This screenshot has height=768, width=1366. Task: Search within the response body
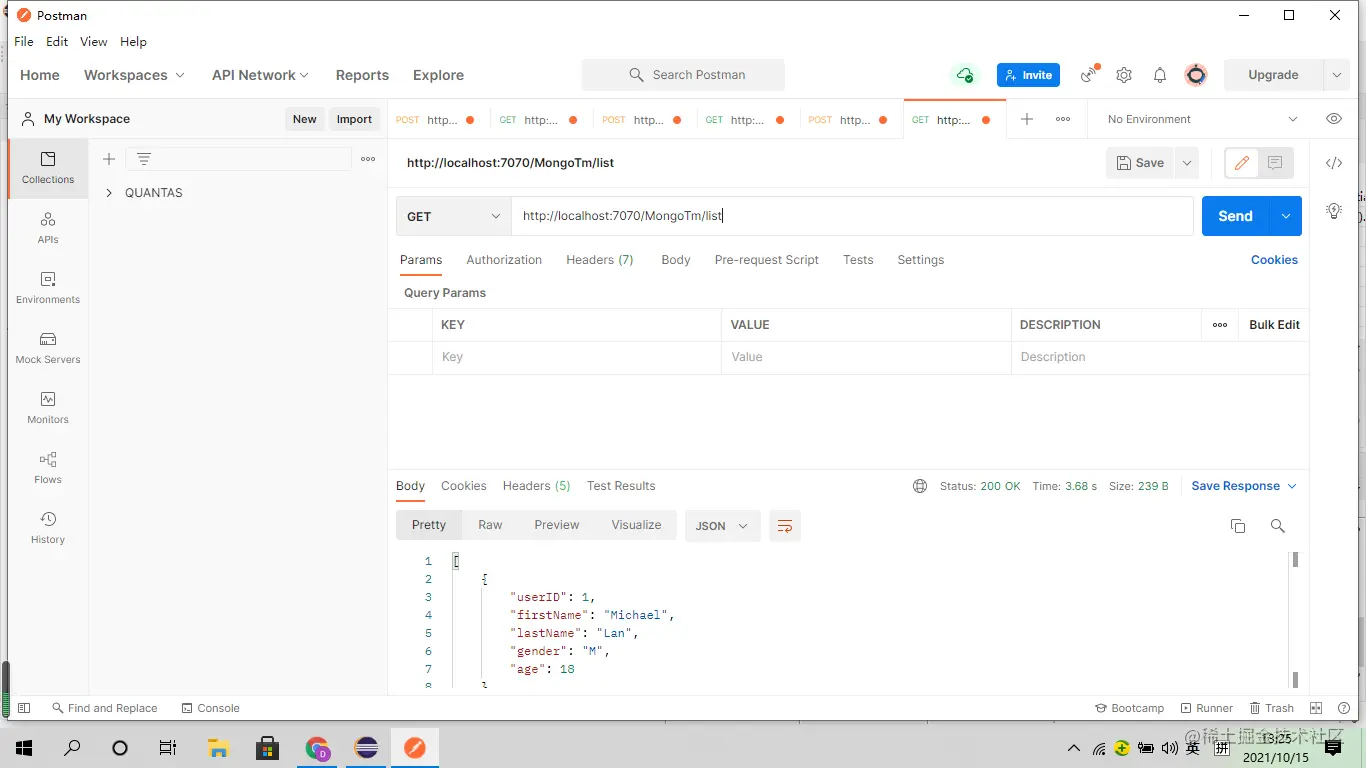coord(1277,526)
